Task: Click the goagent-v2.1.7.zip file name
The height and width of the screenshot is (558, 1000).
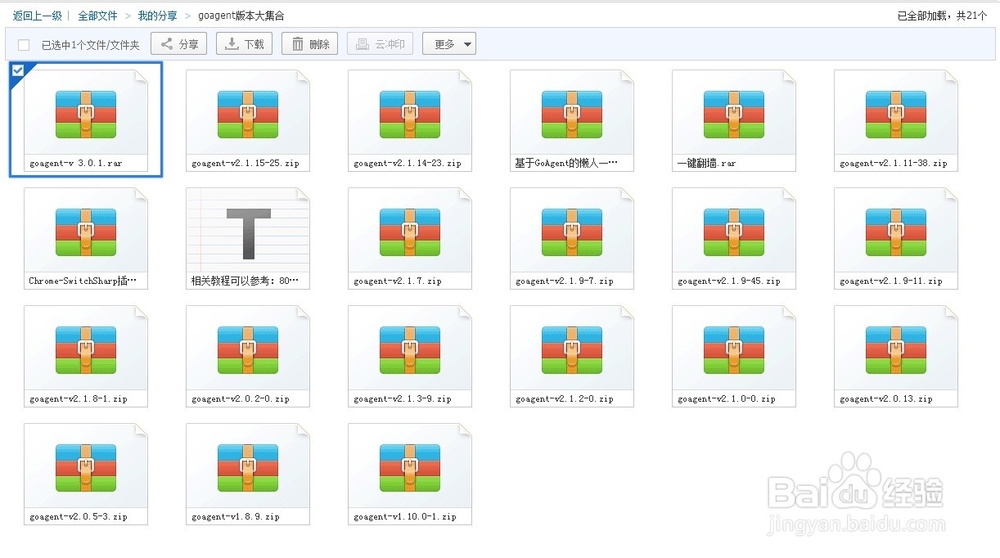Action: [x=397, y=281]
